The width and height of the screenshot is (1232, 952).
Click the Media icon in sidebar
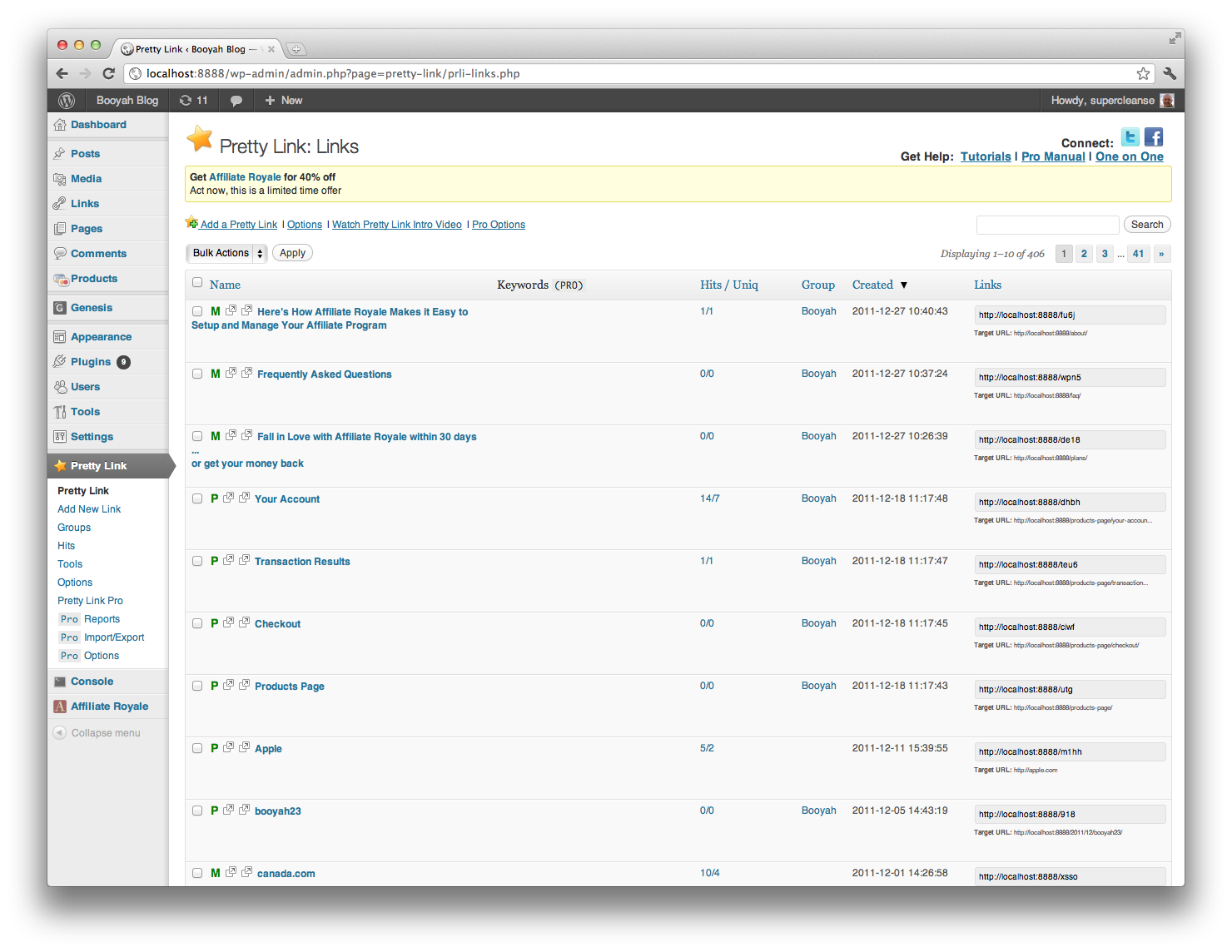point(60,179)
